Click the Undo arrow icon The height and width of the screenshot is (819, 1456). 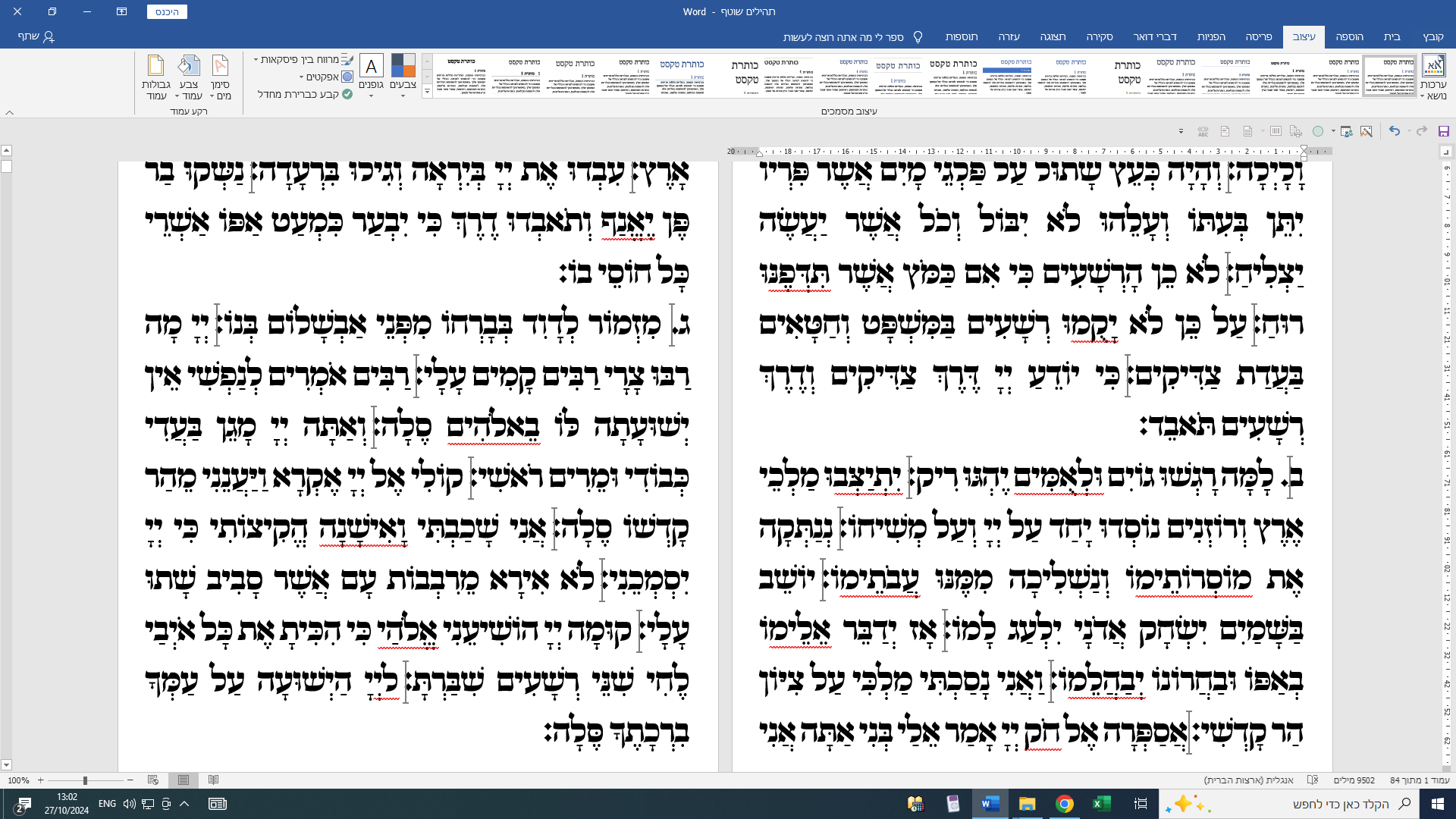pos(1394,131)
